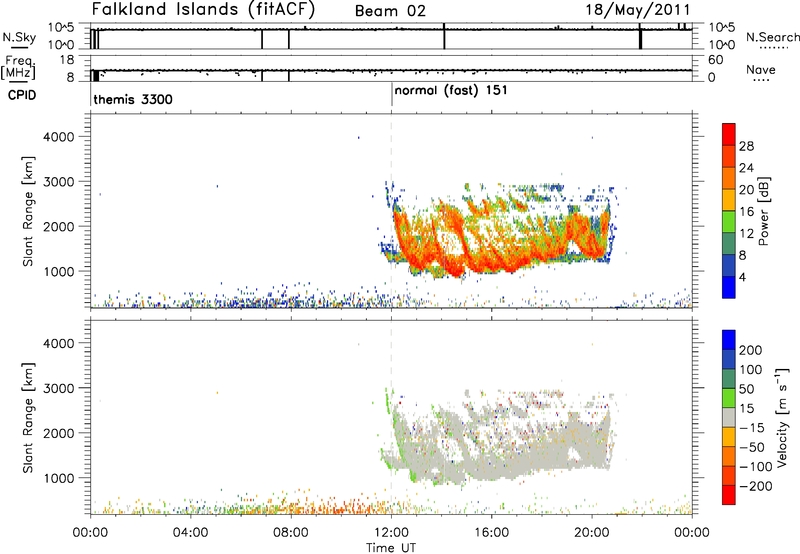The width and height of the screenshot is (800, 554).
Task: Click "Slant Range [km]" label of the velocity panel
Action: [x=28, y=418]
